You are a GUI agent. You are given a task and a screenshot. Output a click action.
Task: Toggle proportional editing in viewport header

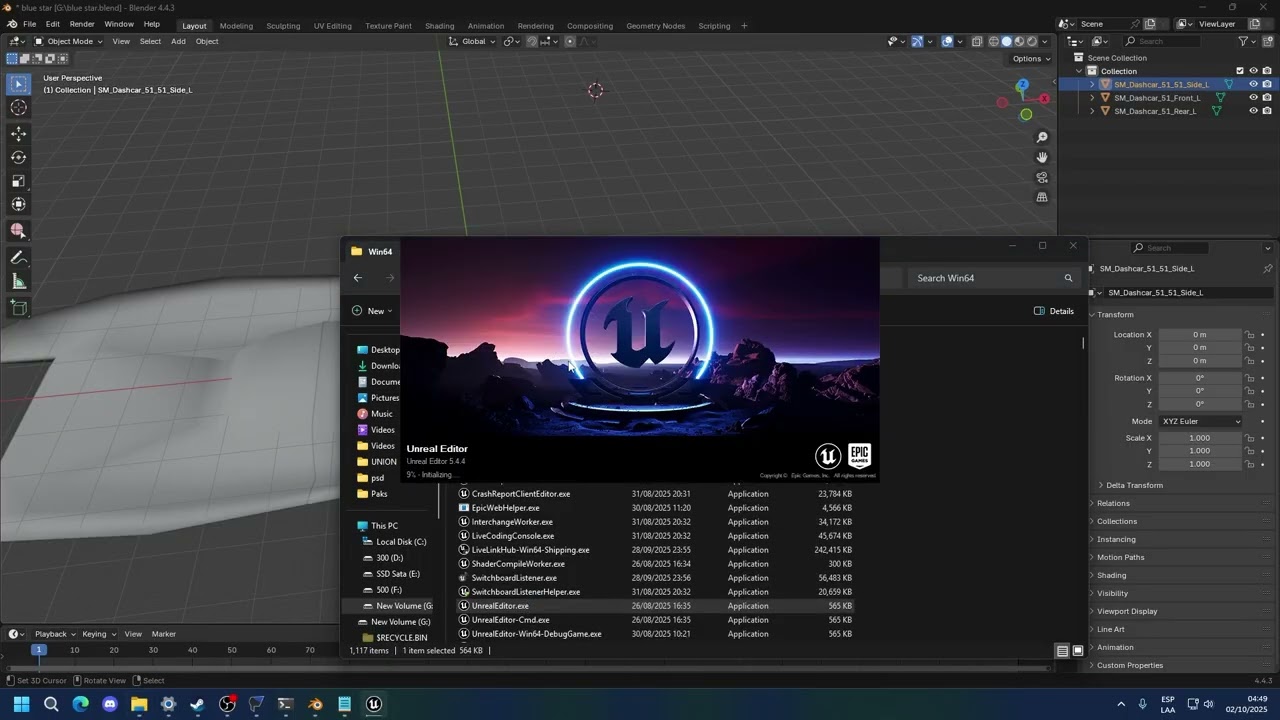(x=570, y=41)
